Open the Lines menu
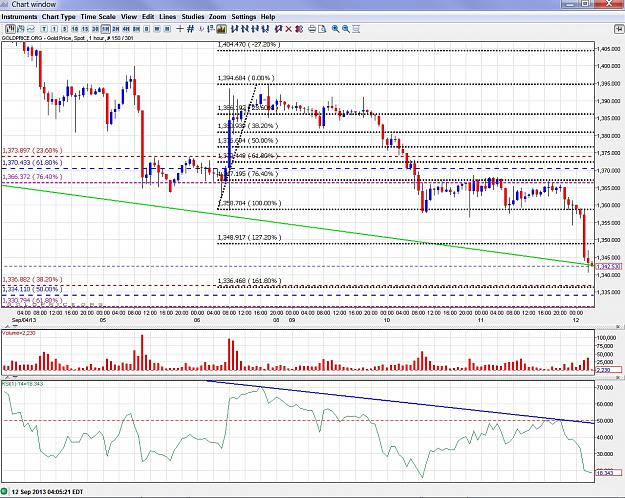 tap(167, 17)
